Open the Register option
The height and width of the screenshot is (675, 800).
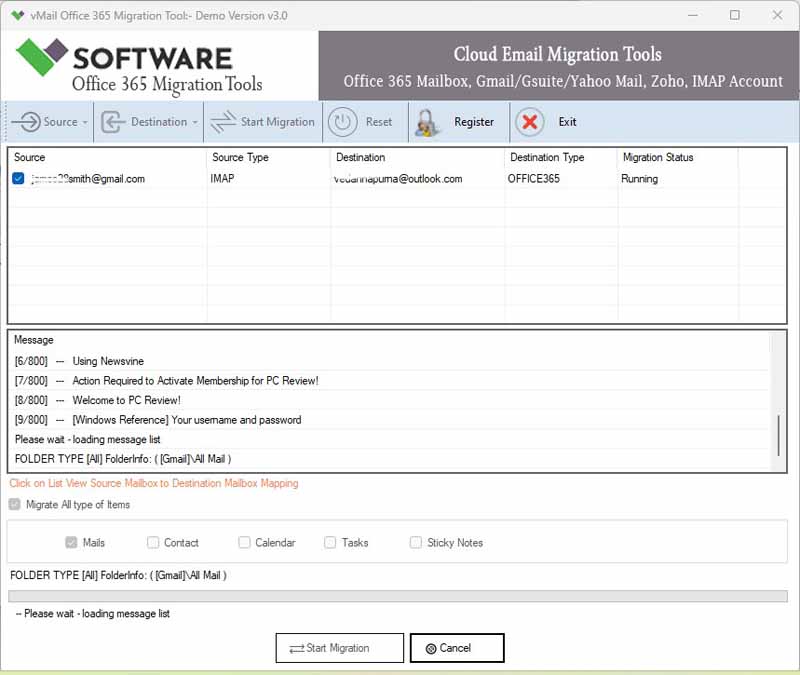474,122
